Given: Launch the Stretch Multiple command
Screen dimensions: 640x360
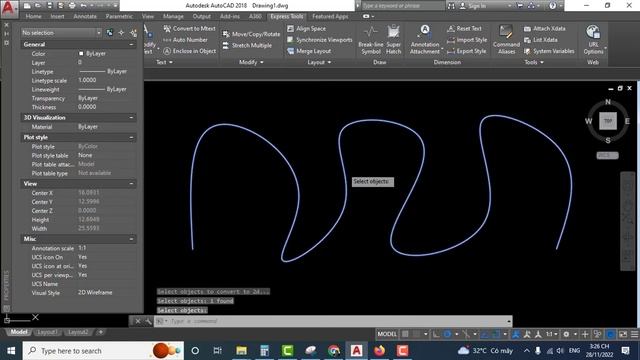Looking at the screenshot, I should (x=247, y=45).
